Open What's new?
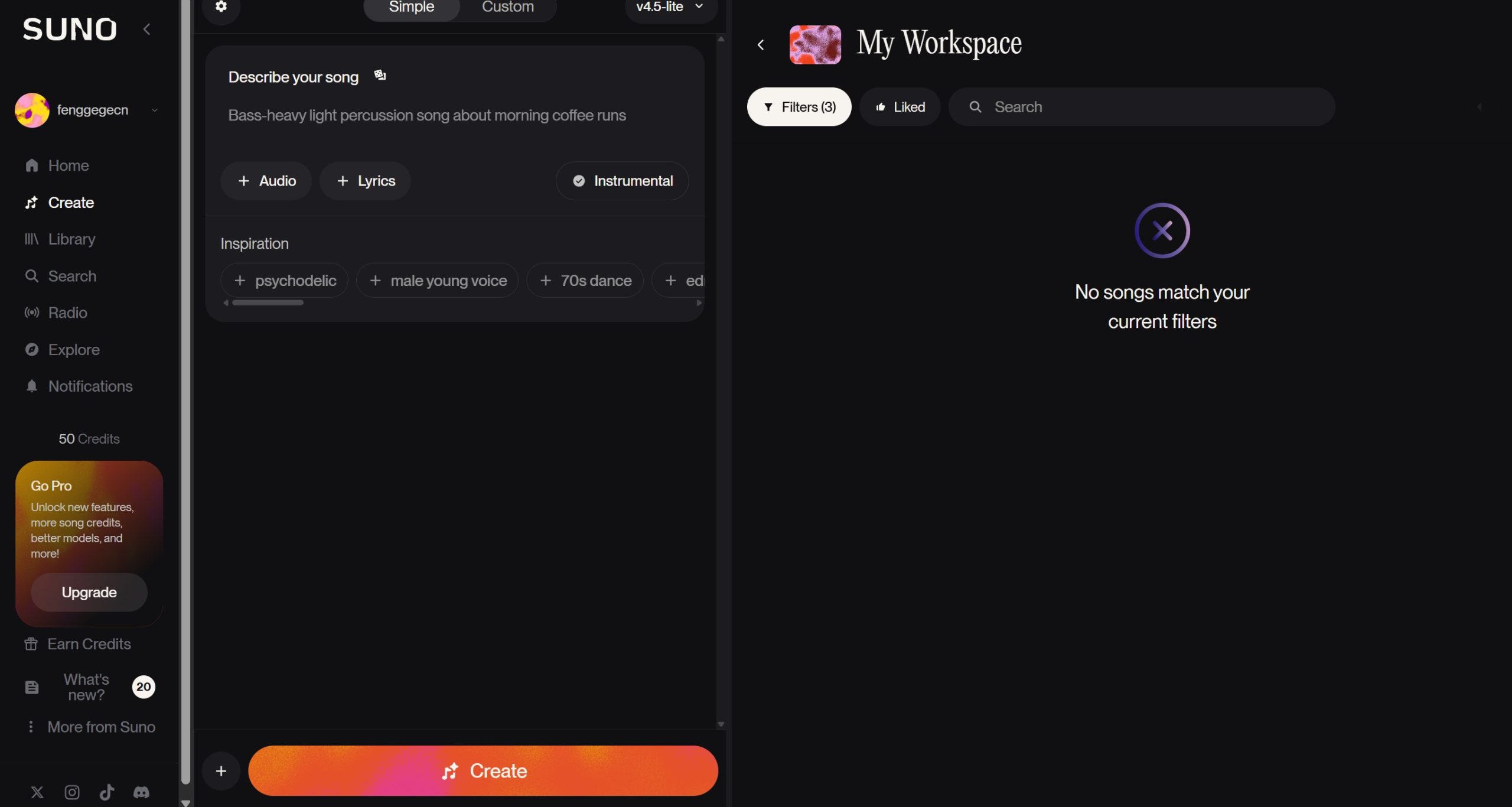 coord(86,687)
